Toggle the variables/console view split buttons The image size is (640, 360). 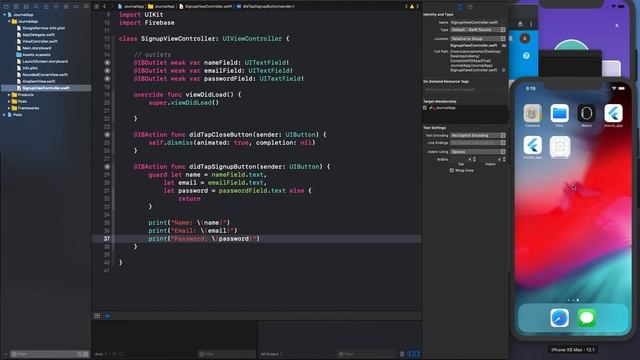pyautogui.click(x=414, y=354)
